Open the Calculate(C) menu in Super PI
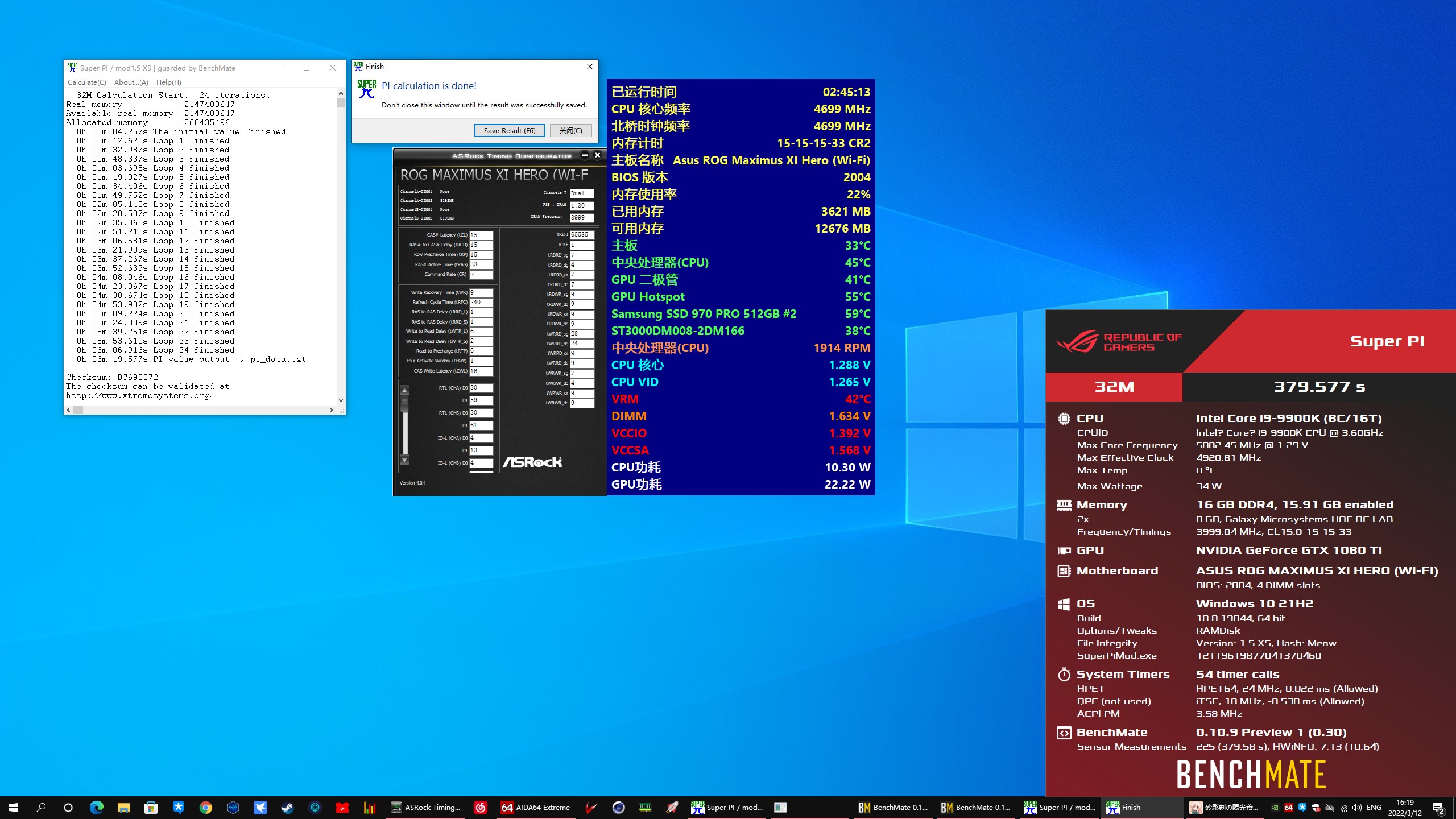This screenshot has height=819, width=1456. (x=86, y=82)
